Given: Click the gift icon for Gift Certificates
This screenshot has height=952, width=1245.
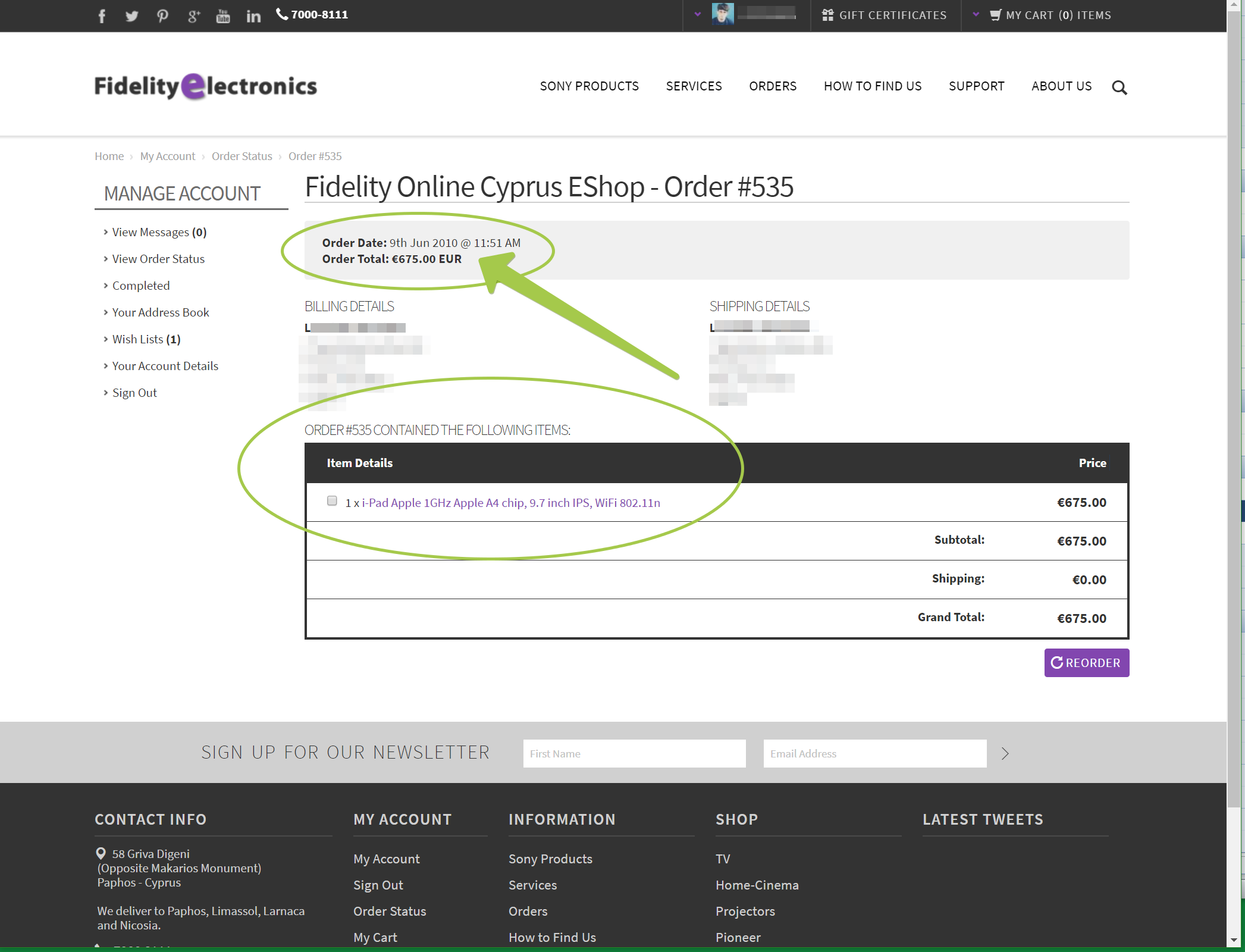Looking at the screenshot, I should [827, 15].
